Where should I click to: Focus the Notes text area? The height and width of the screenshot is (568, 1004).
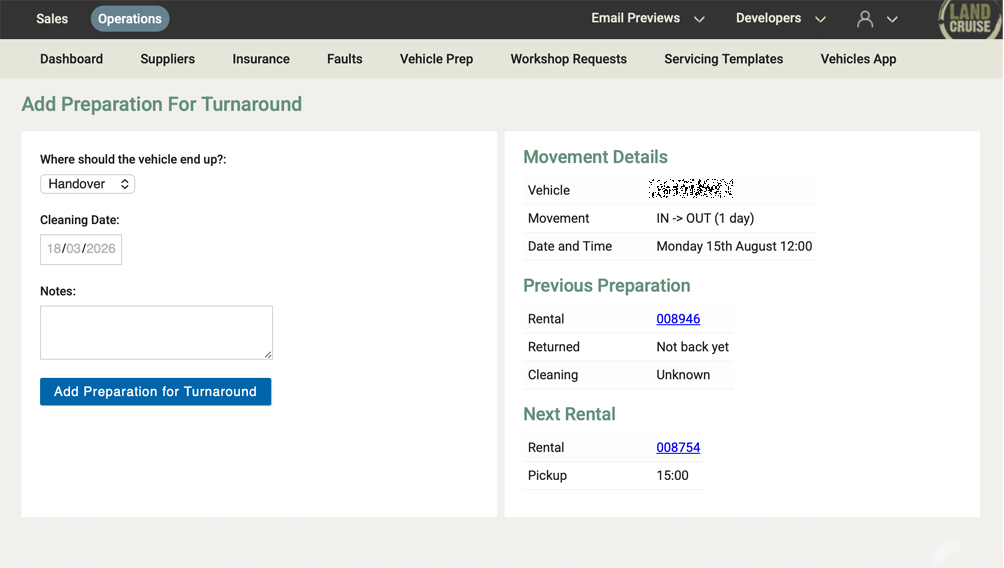pyautogui.click(x=156, y=332)
